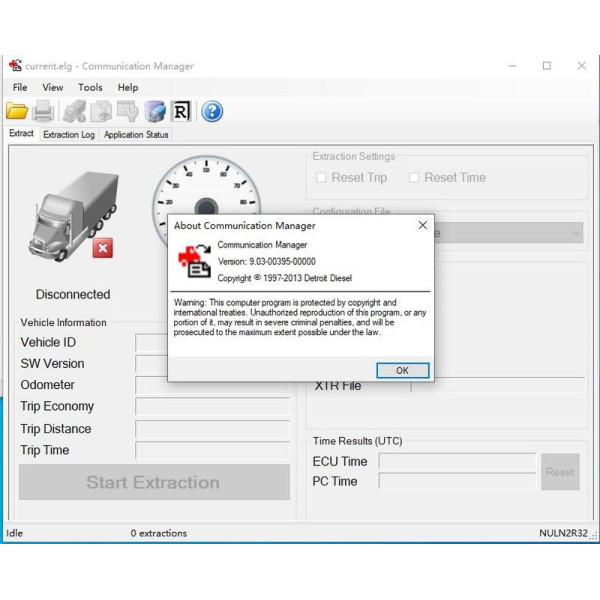Click the truck image icon

point(73,214)
